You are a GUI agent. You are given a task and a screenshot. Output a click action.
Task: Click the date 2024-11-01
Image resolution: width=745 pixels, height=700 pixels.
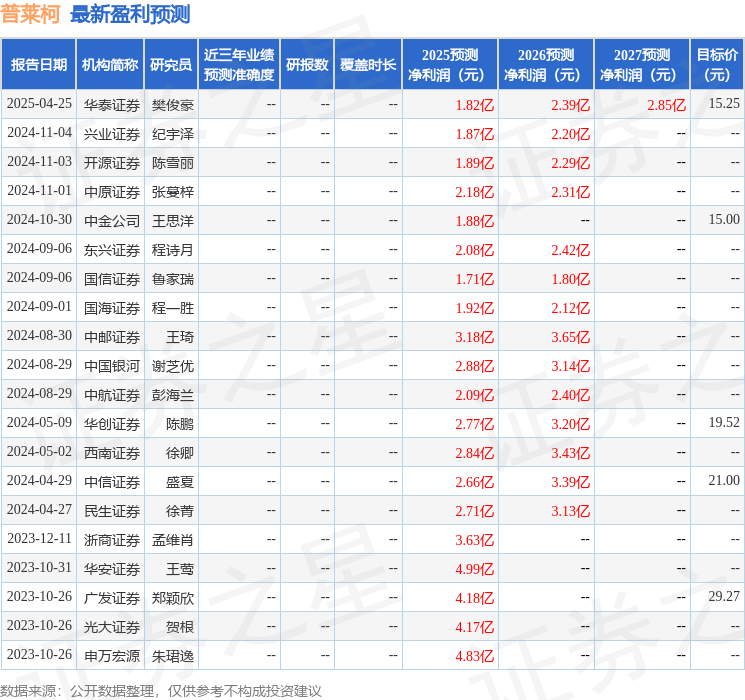39,191
